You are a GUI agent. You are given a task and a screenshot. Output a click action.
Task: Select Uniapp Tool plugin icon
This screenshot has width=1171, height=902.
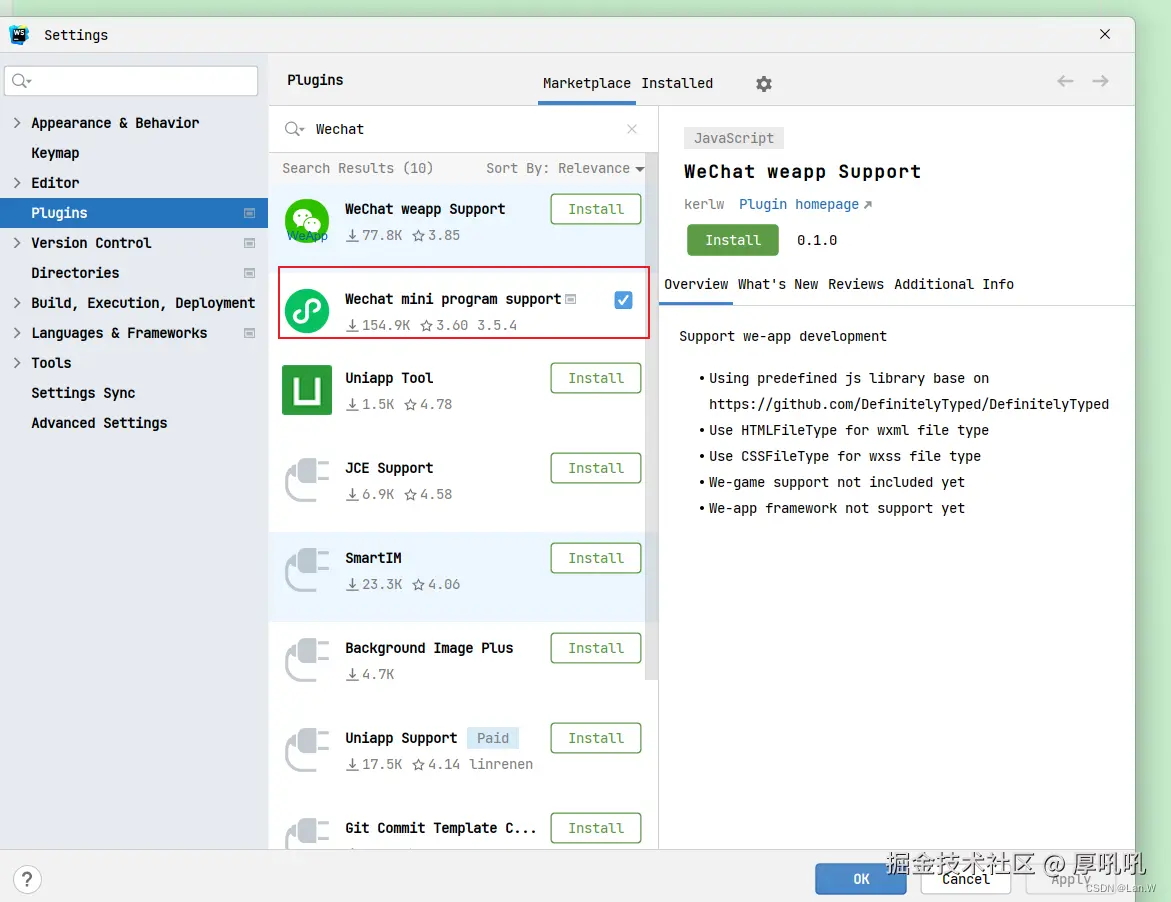coord(307,390)
